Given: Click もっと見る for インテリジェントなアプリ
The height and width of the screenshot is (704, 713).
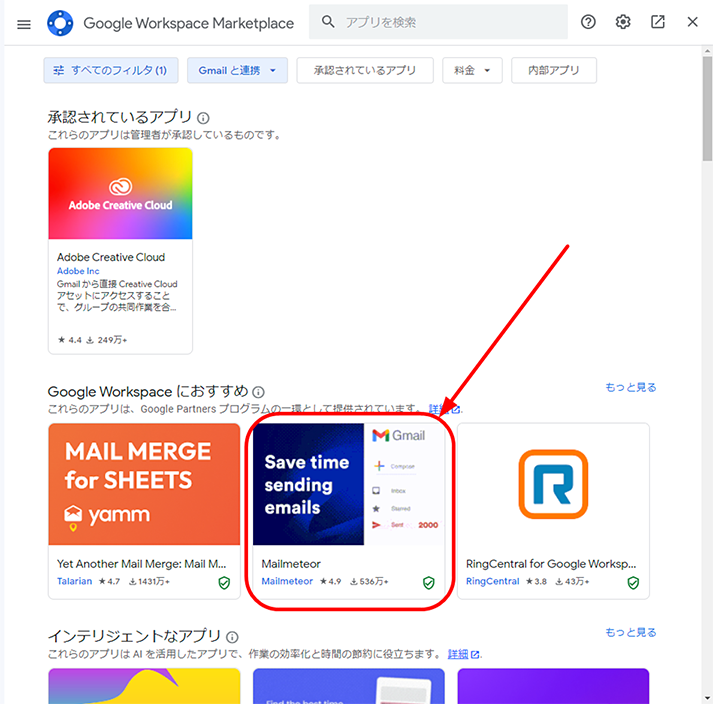Looking at the screenshot, I should click(631, 633).
